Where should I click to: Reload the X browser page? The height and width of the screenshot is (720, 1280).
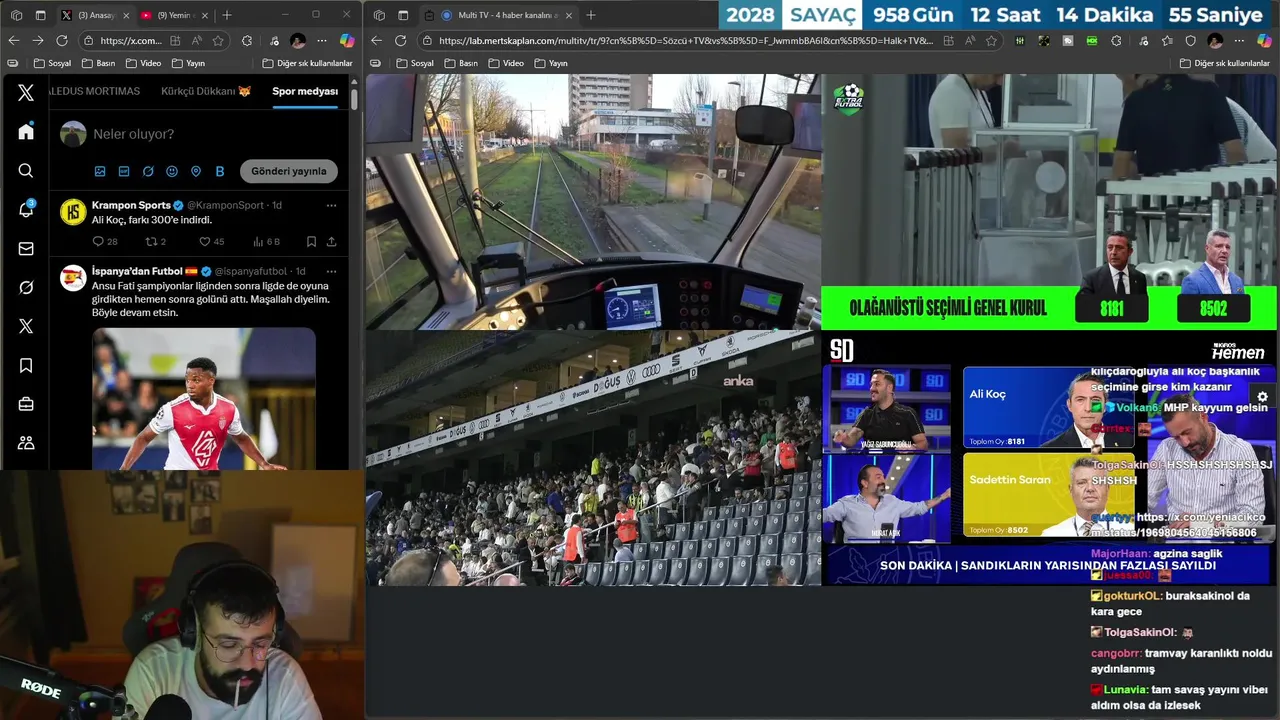tap(62, 40)
